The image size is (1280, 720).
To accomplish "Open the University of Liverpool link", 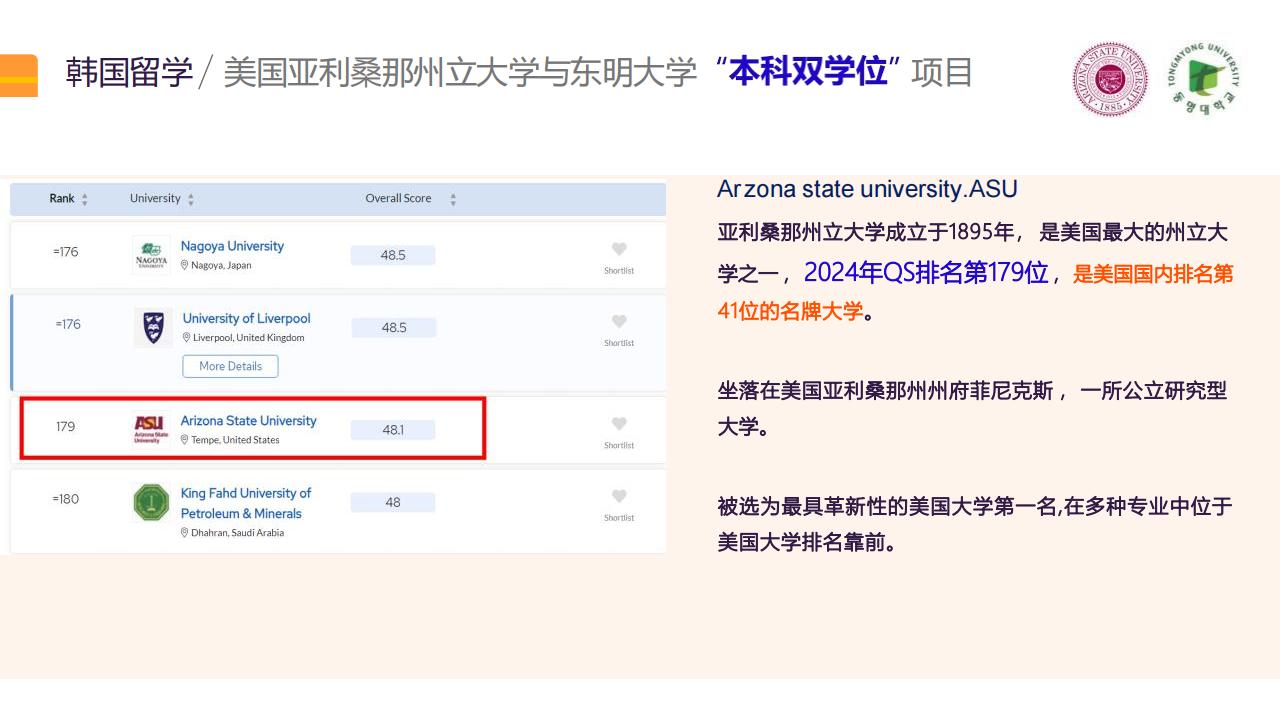I will (246, 318).
